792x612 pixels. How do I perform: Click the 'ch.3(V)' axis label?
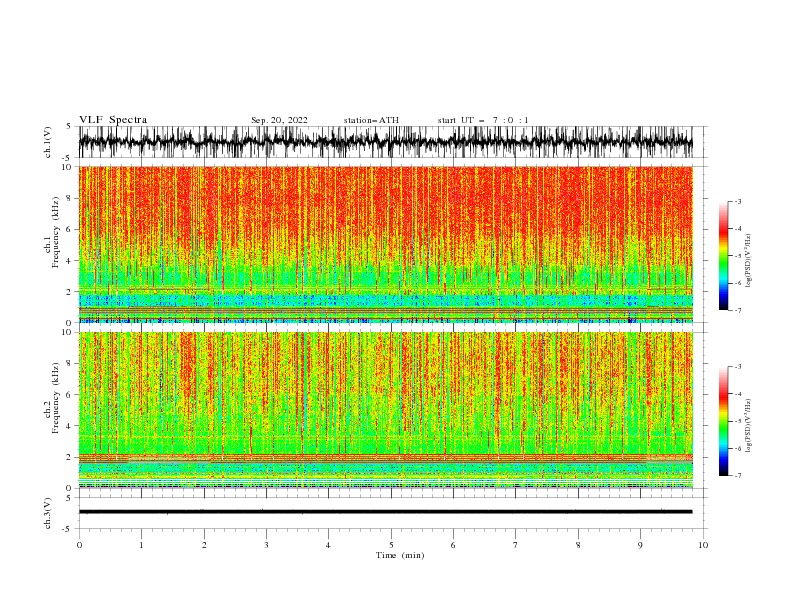[48, 513]
